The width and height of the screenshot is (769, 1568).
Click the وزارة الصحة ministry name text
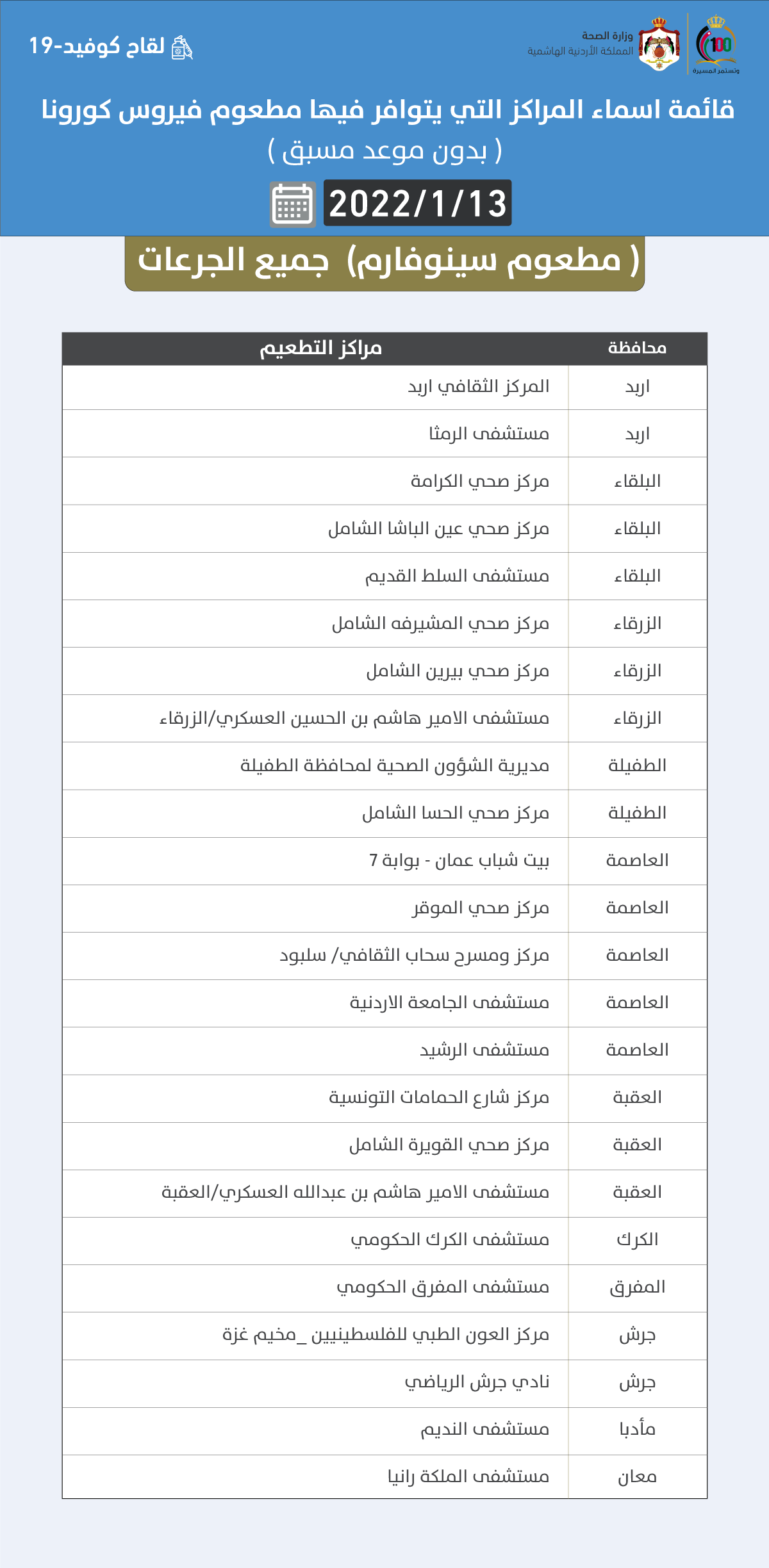click(x=607, y=36)
